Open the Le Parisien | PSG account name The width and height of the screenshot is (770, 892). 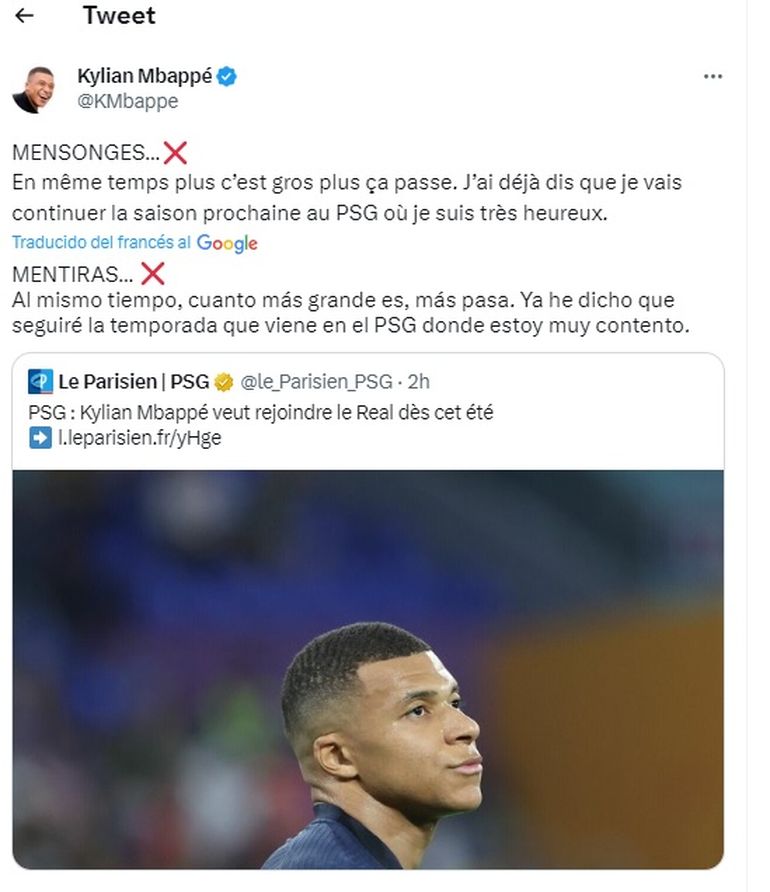pyautogui.click(x=134, y=382)
